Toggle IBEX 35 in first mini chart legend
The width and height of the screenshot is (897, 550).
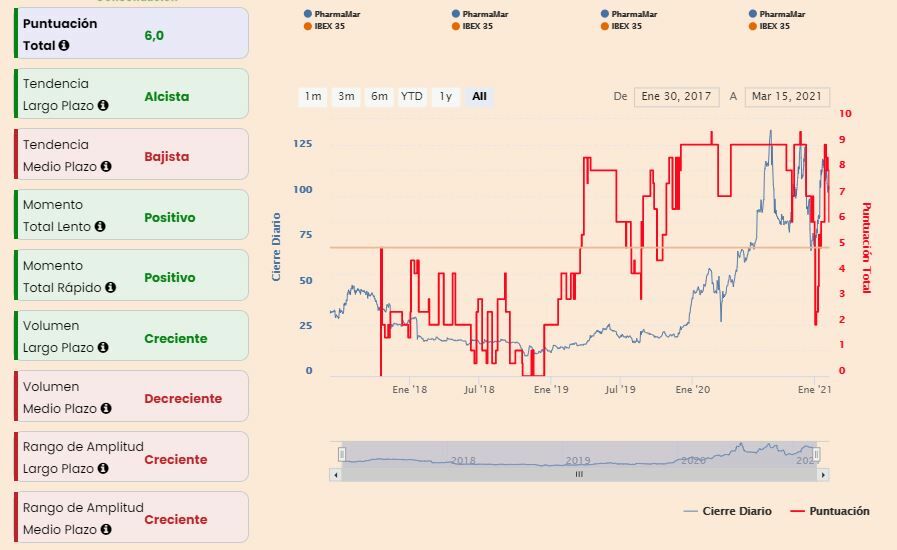coord(324,26)
